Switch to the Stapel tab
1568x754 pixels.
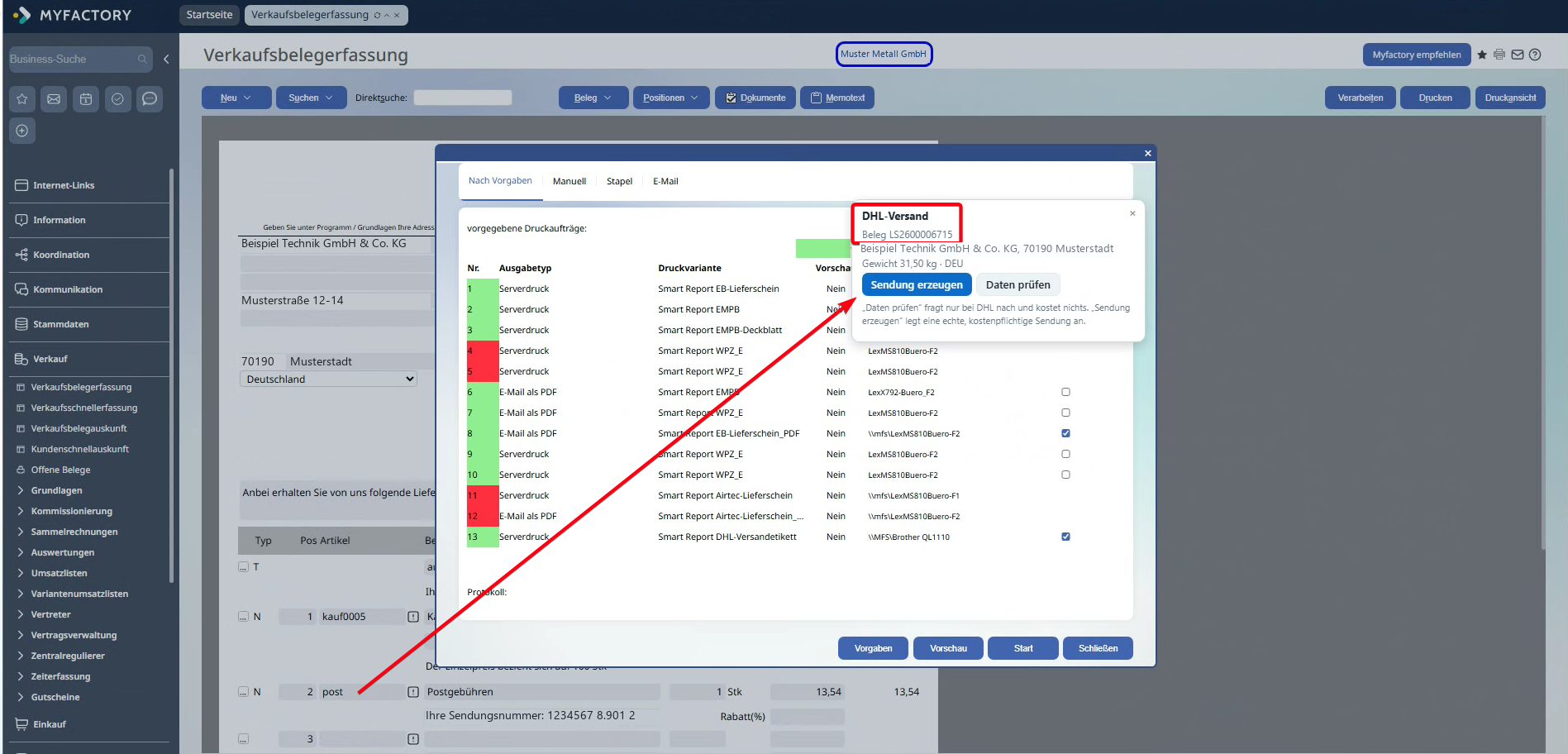coord(619,181)
